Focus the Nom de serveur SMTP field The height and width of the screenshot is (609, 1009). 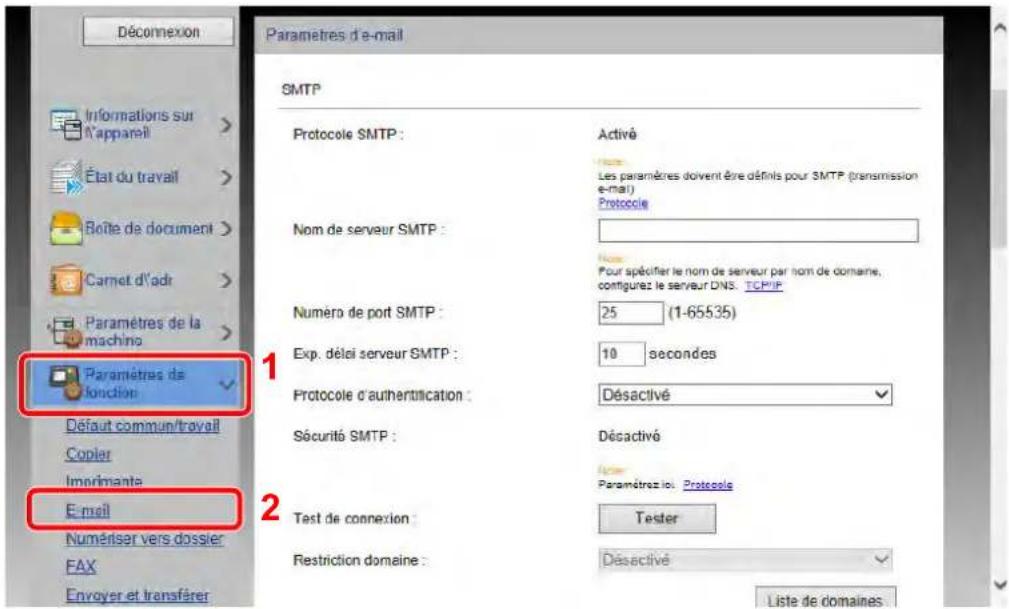pyautogui.click(x=758, y=230)
